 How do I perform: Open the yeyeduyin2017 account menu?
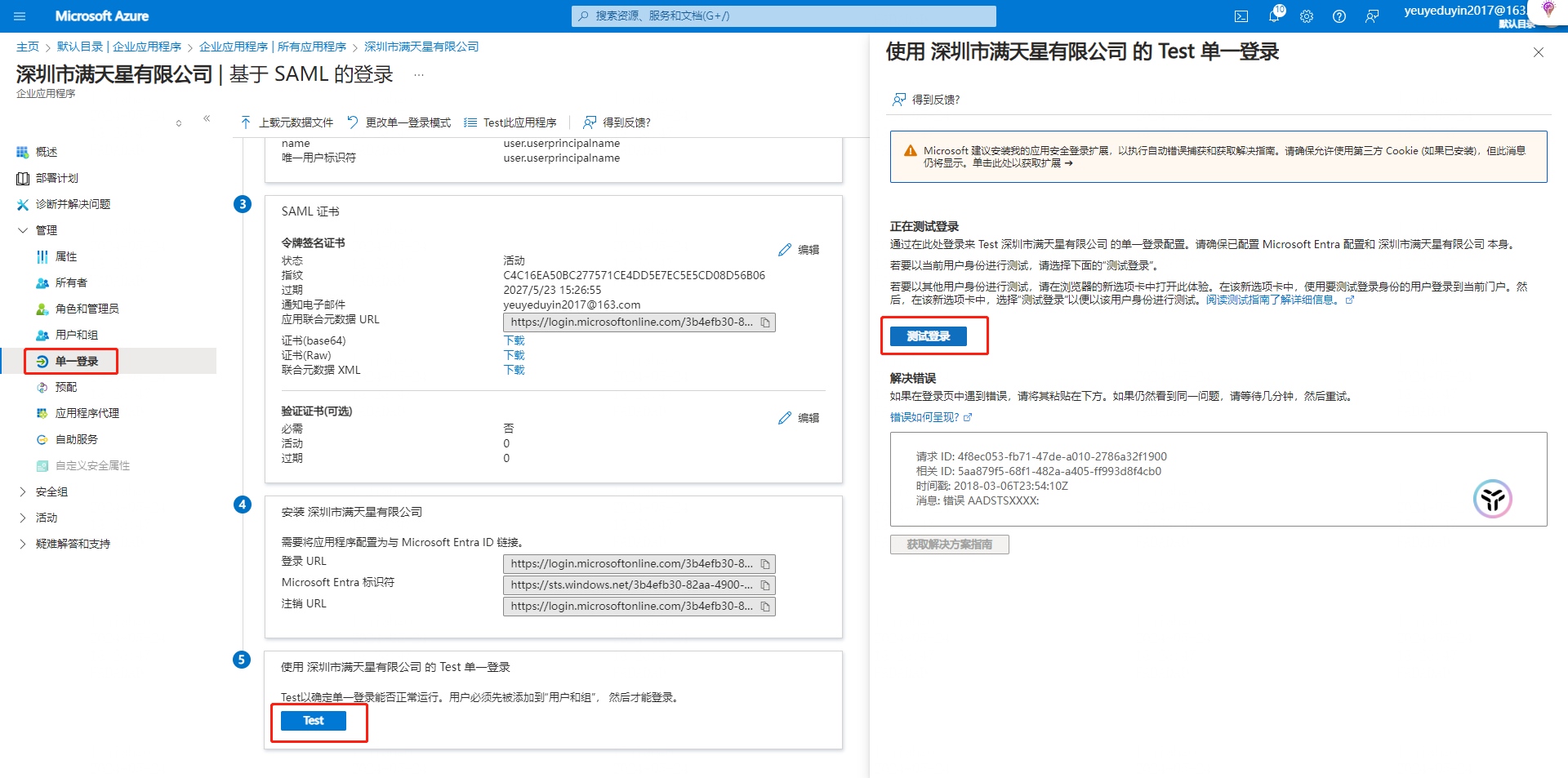[1466, 16]
